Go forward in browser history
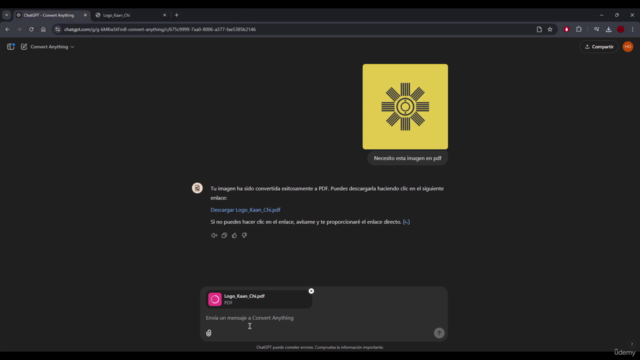The width and height of the screenshot is (640, 360). (x=19, y=29)
